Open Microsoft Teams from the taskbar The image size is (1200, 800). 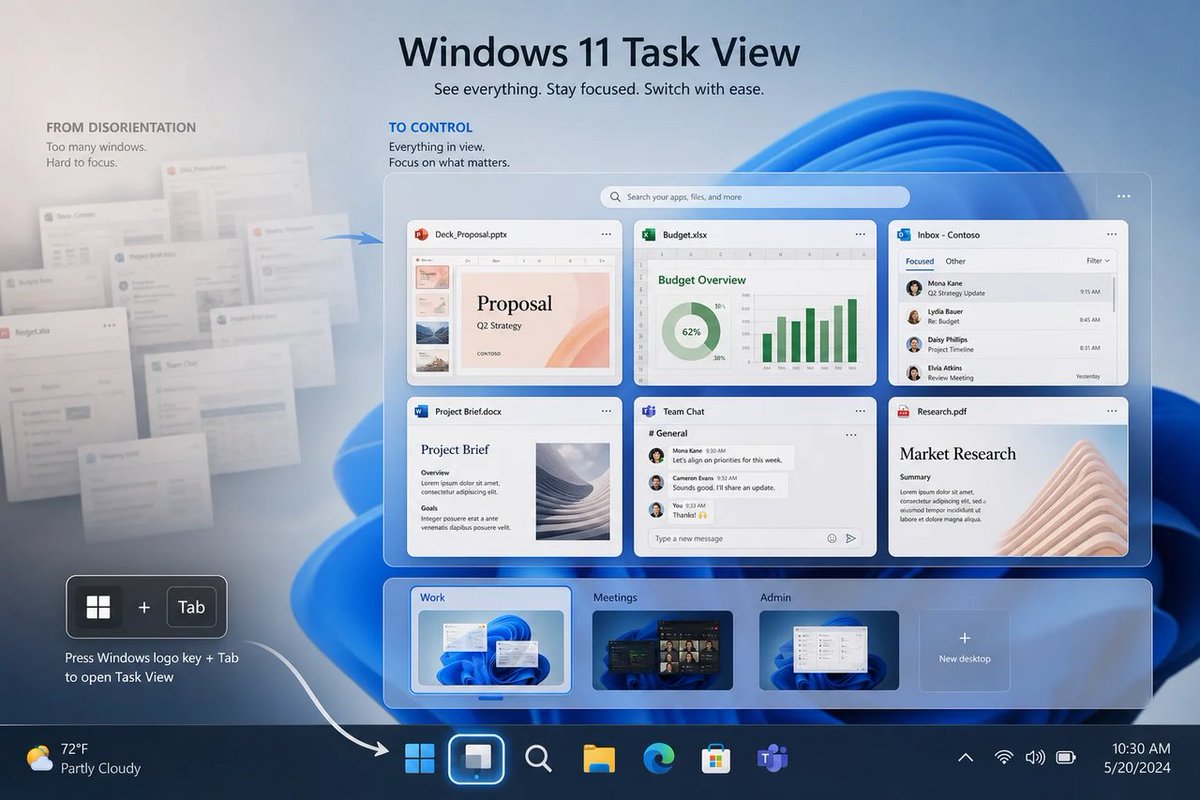tap(772, 759)
